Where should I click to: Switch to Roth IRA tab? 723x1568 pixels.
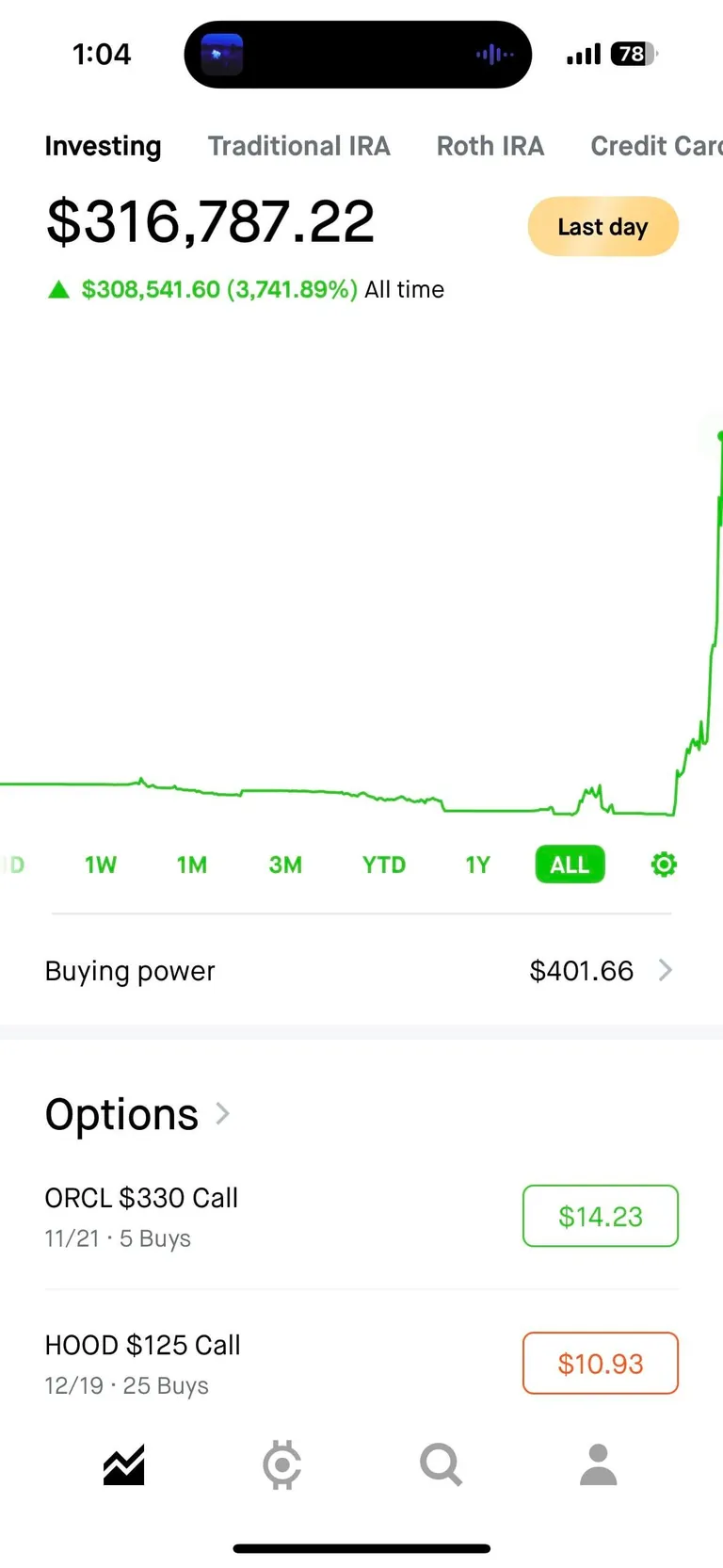point(490,146)
